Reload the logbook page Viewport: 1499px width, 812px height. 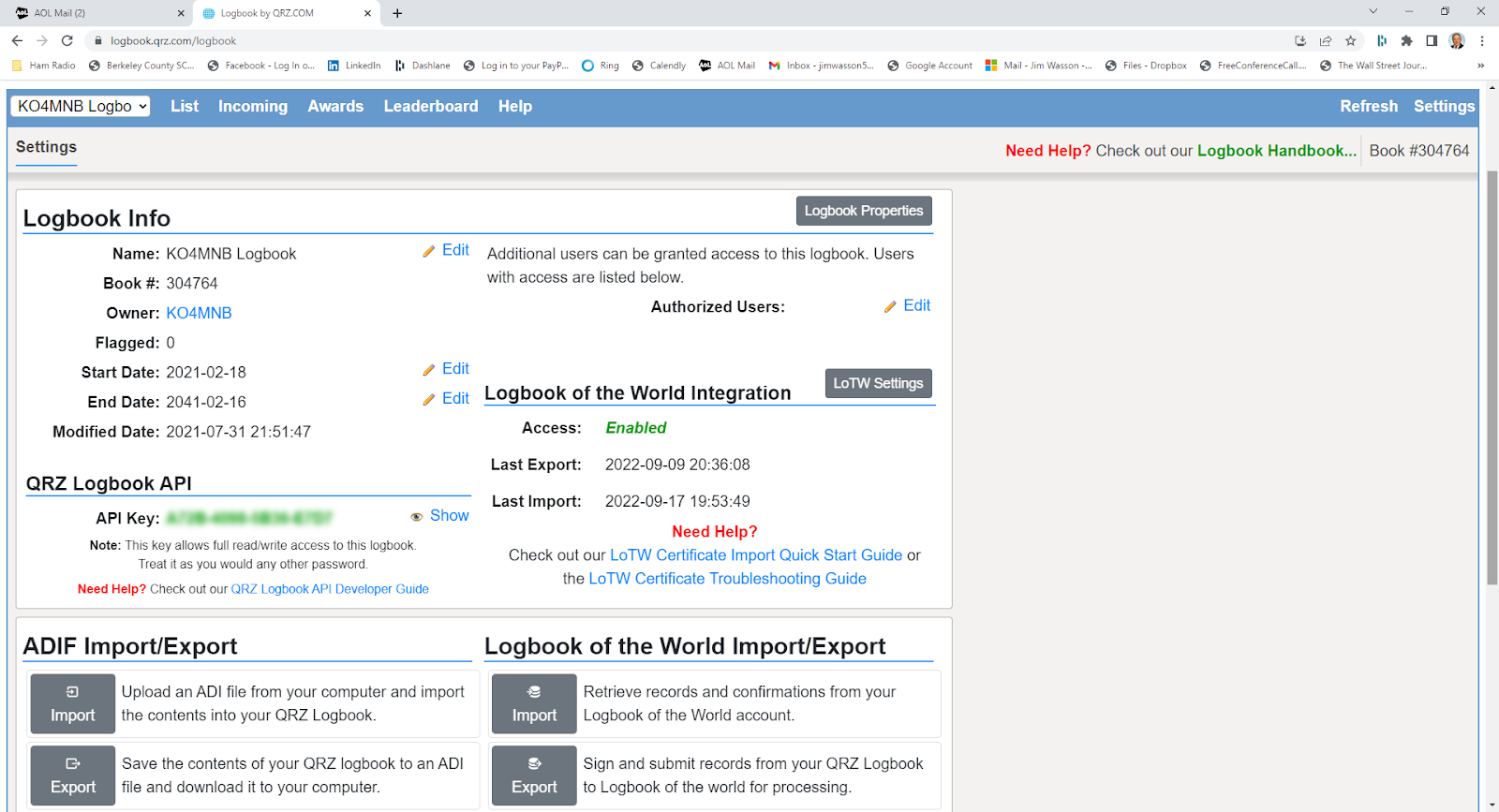tap(67, 40)
